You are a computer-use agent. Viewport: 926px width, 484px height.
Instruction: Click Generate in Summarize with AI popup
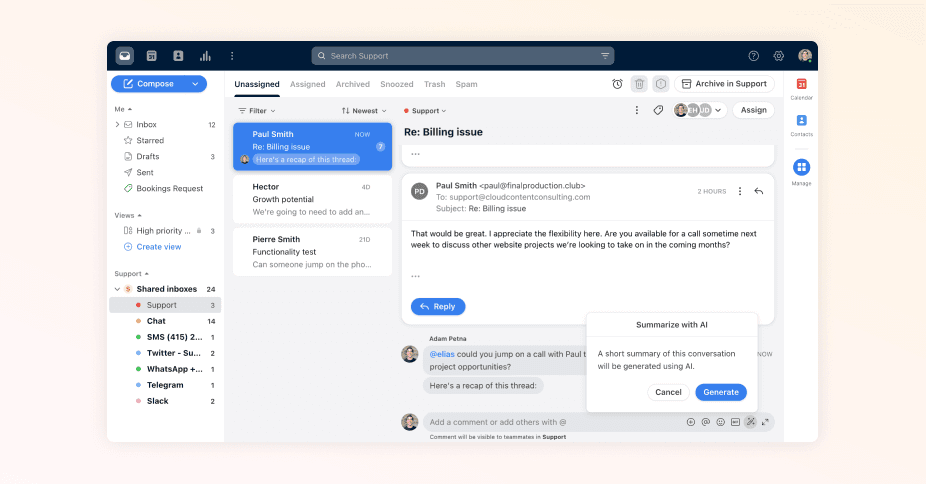click(x=721, y=392)
